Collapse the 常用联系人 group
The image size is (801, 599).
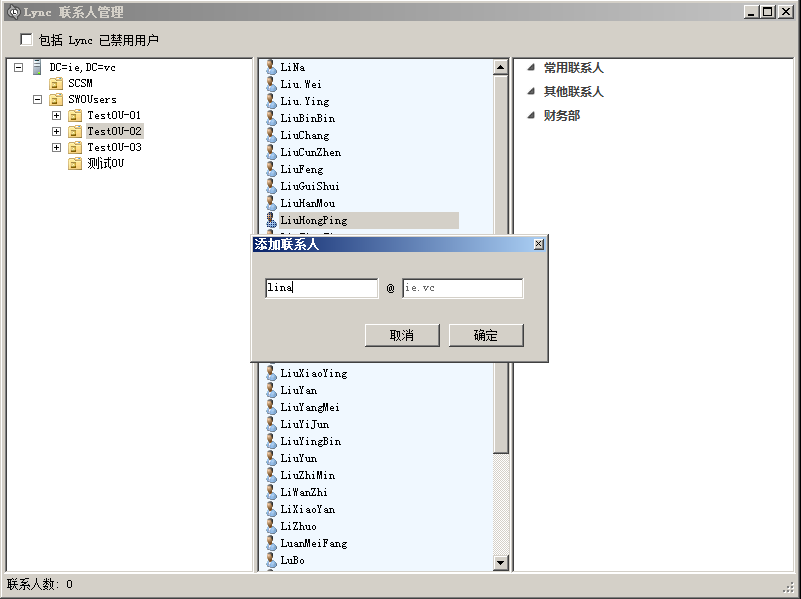(x=531, y=68)
